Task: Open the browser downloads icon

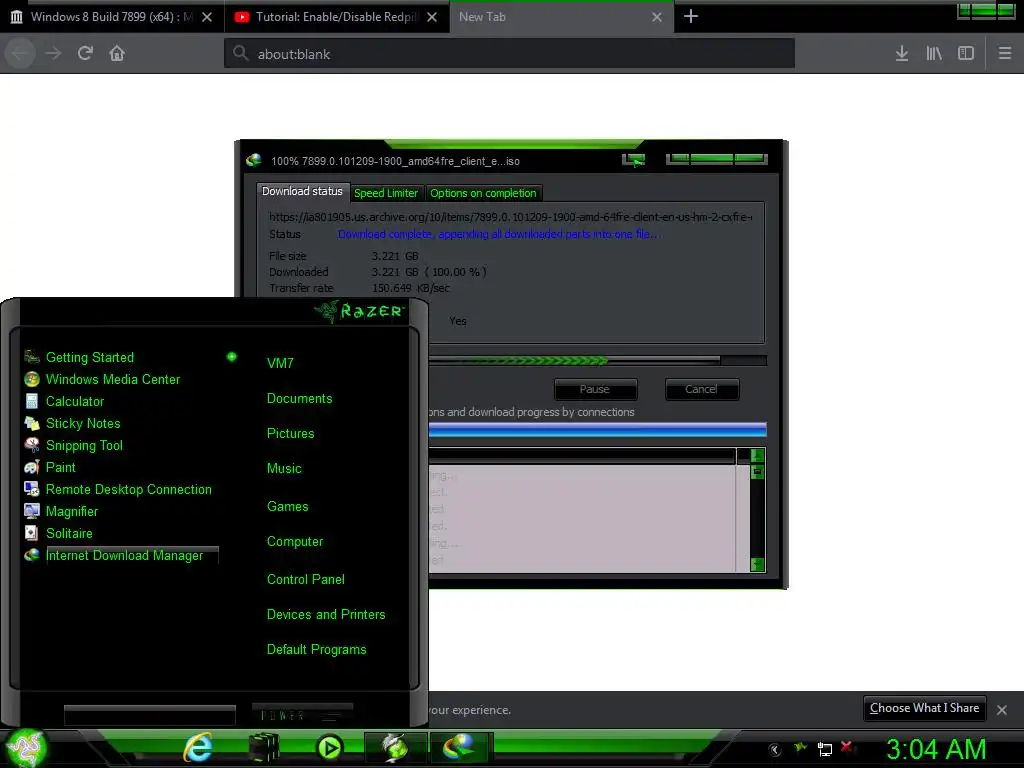Action: tap(902, 54)
